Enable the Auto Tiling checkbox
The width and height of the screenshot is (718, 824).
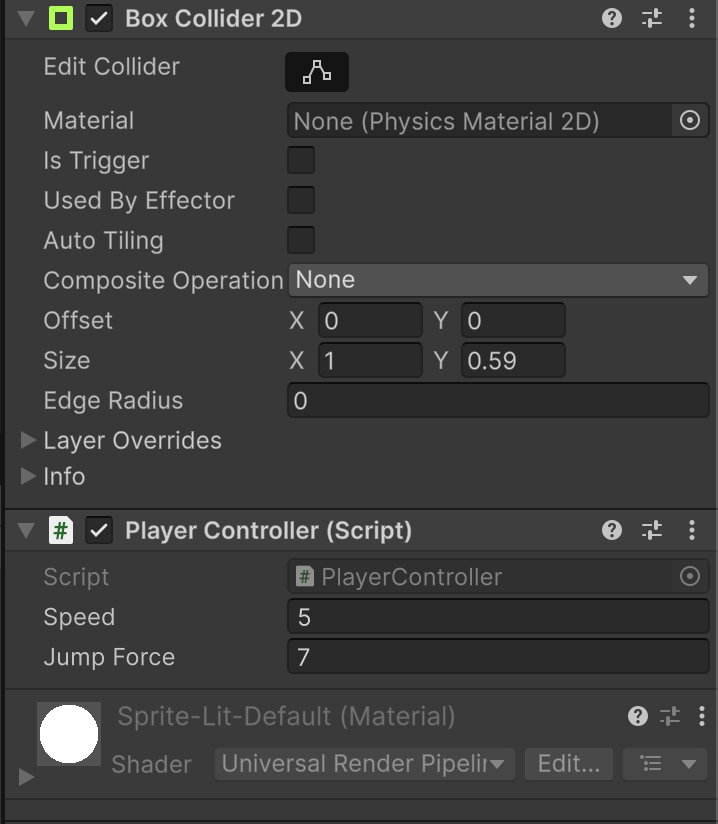(301, 240)
